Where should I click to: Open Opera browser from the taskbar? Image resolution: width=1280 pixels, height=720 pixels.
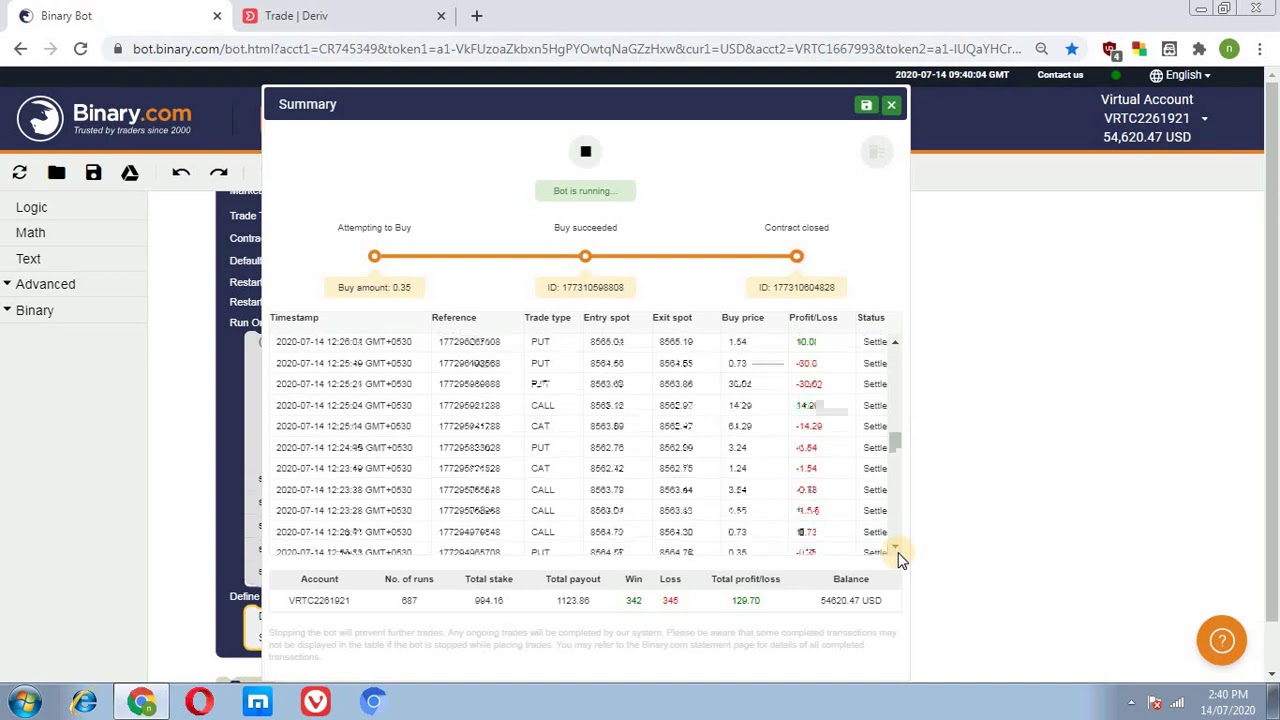coord(199,702)
